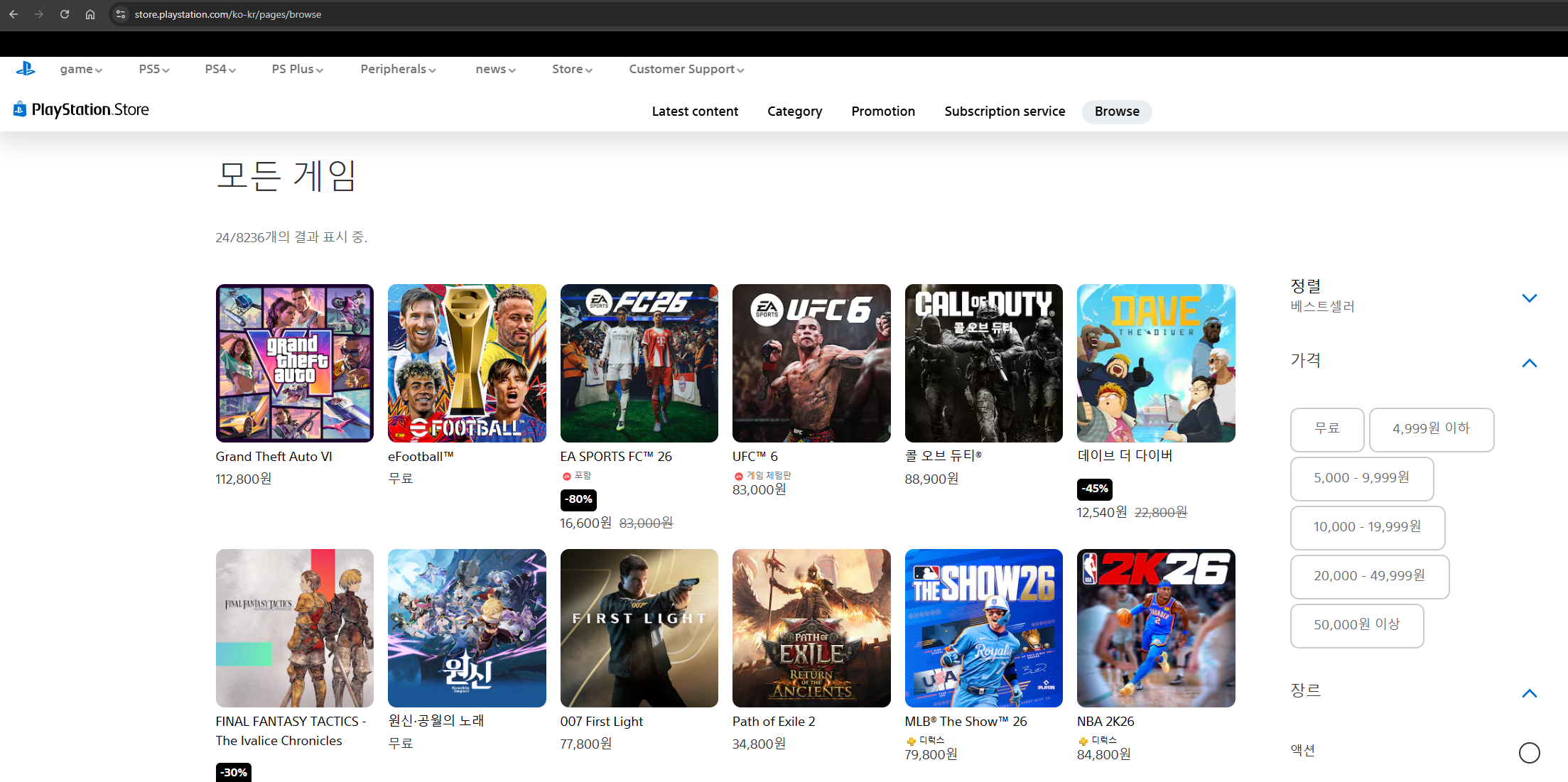Open the browser home page icon

click(x=90, y=14)
